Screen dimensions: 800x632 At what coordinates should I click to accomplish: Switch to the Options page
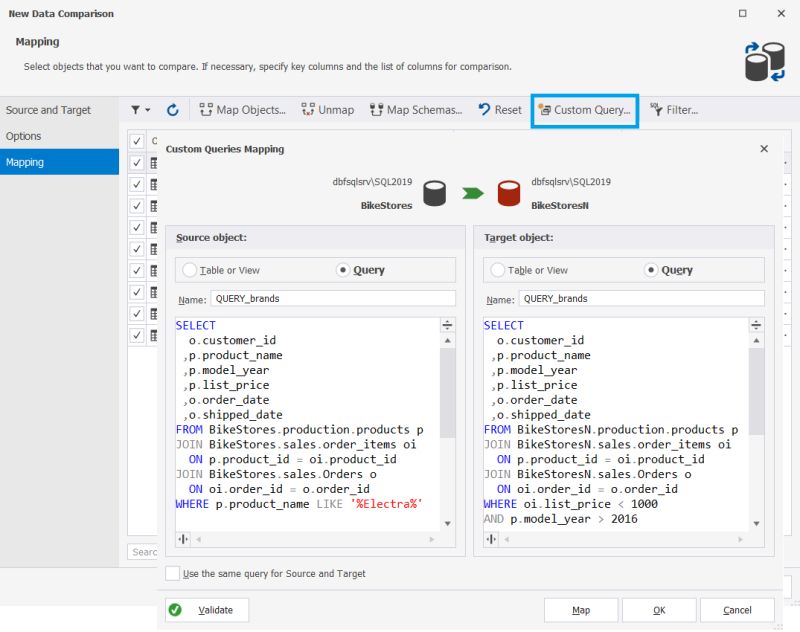(x=59, y=136)
